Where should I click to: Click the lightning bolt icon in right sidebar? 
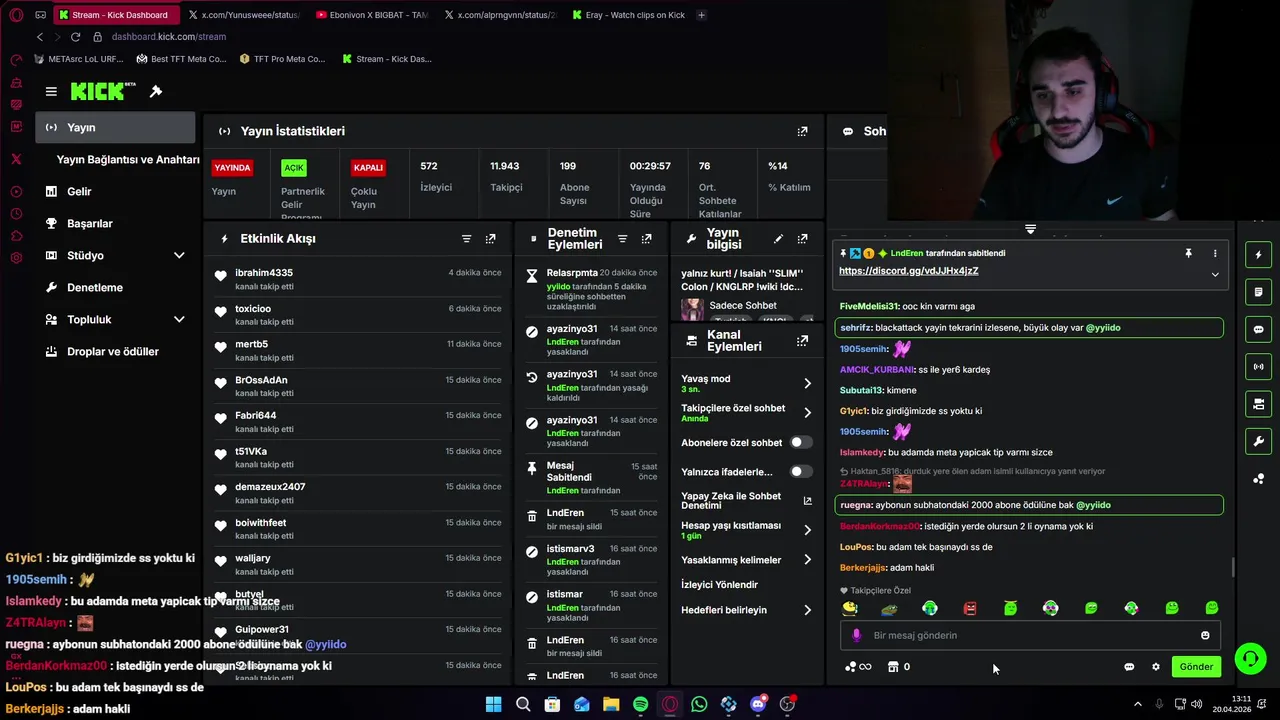click(1258, 255)
